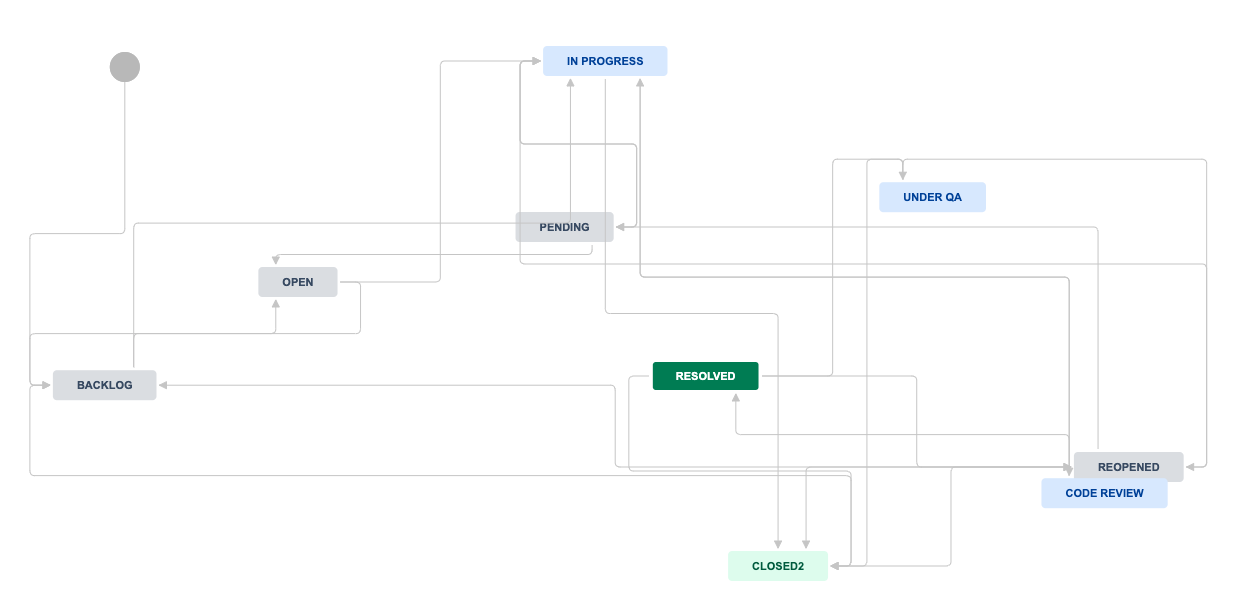Viewport: 1238px width, 611px height.
Task: Click the BACKLOG status box
Action: point(105,385)
